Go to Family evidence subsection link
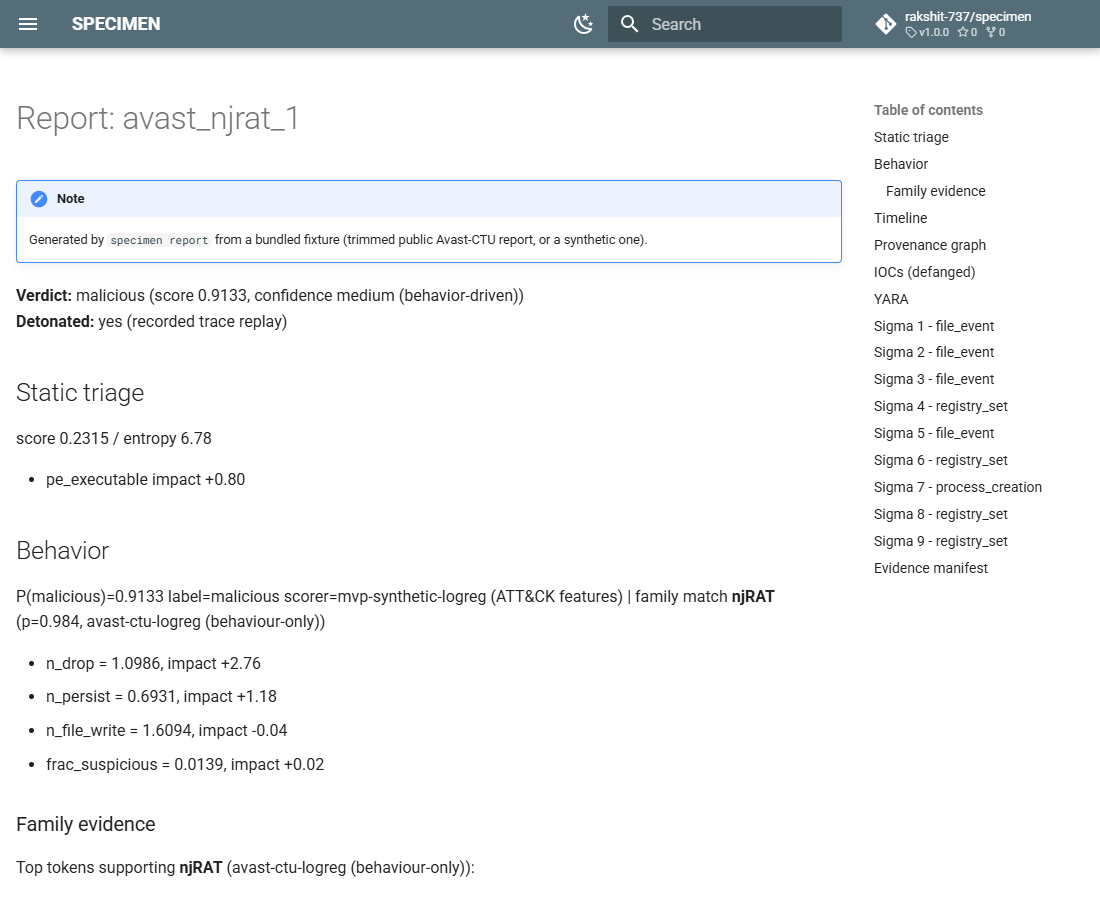This screenshot has width=1100, height=900. 935,192
